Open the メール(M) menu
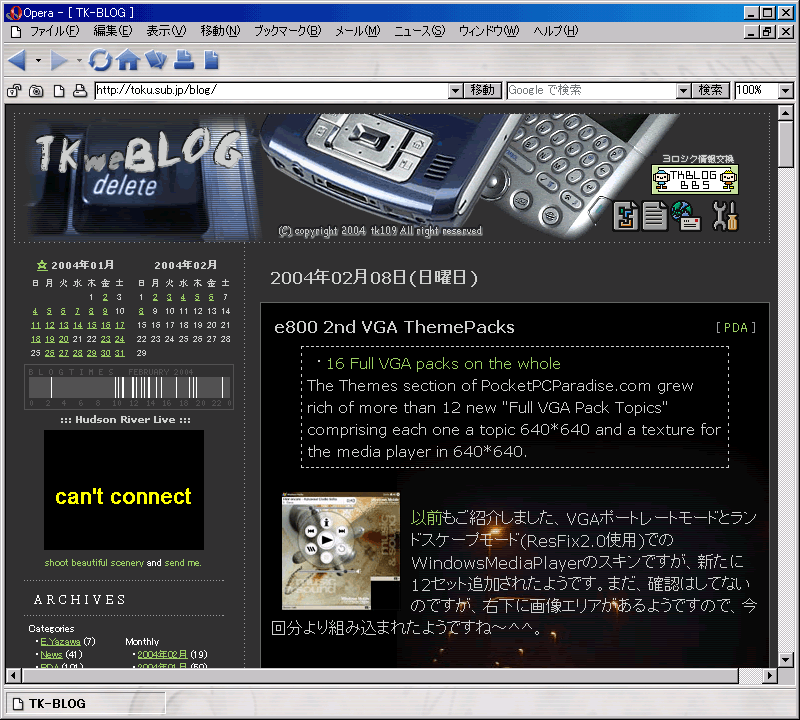 [358, 32]
